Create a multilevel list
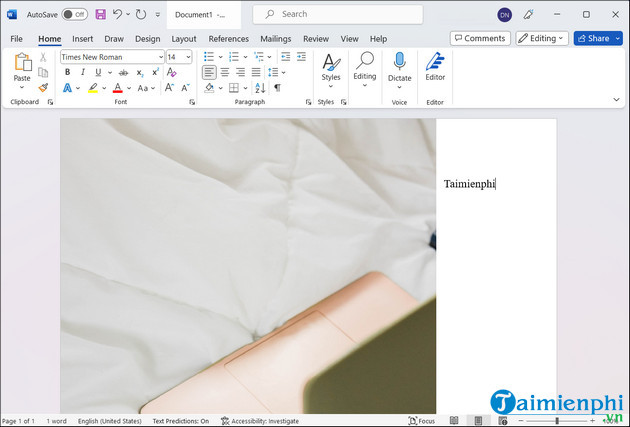Screen dimensions: 630x427 (259, 57)
